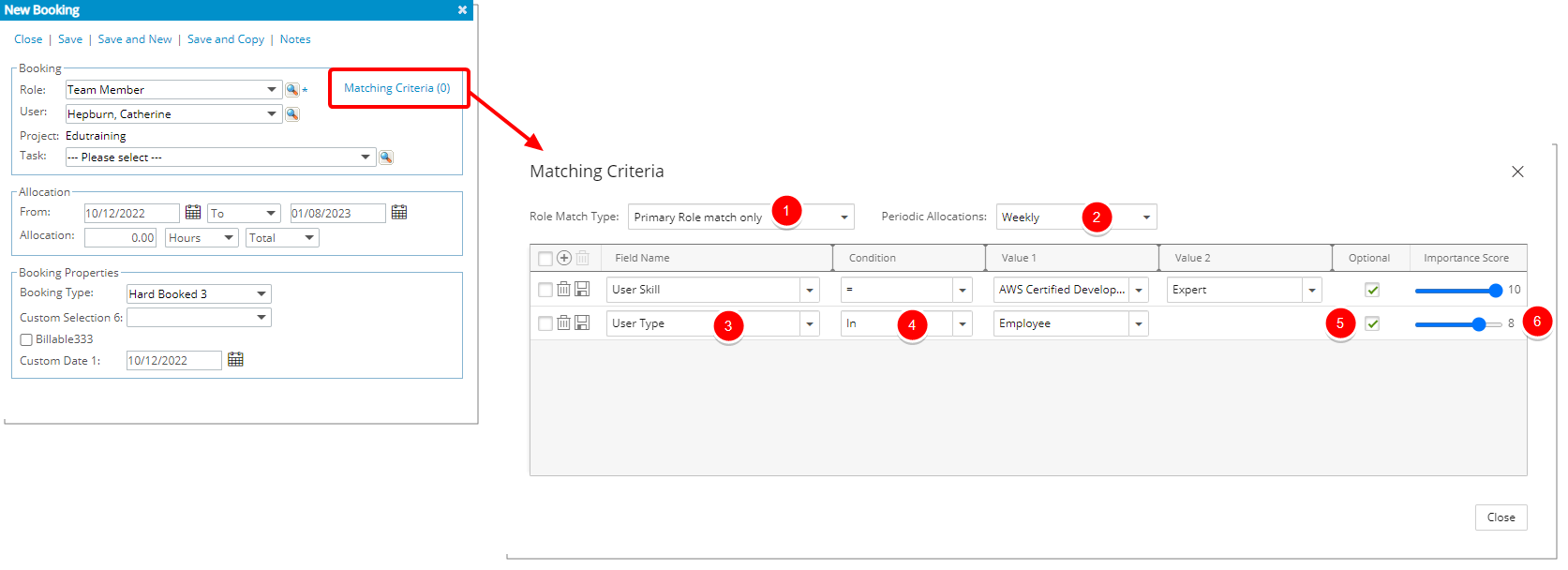The width and height of the screenshot is (1568, 570).
Task: Click the From date field 10/12/2022
Action: click(131, 214)
